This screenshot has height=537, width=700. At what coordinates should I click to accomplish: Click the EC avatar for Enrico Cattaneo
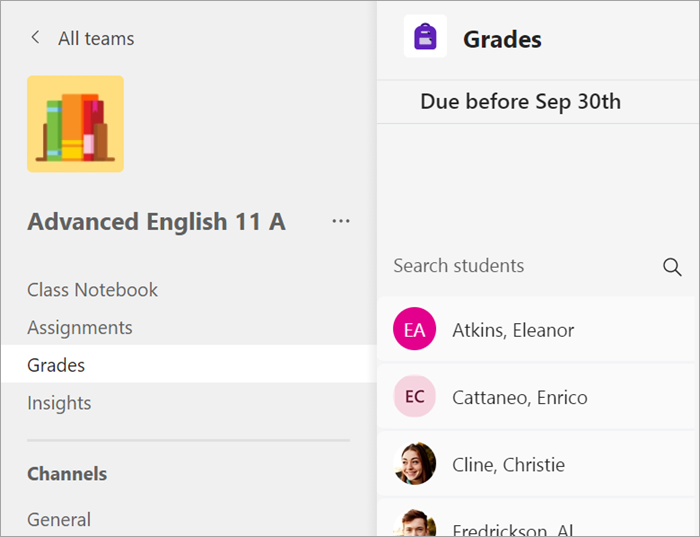click(414, 397)
